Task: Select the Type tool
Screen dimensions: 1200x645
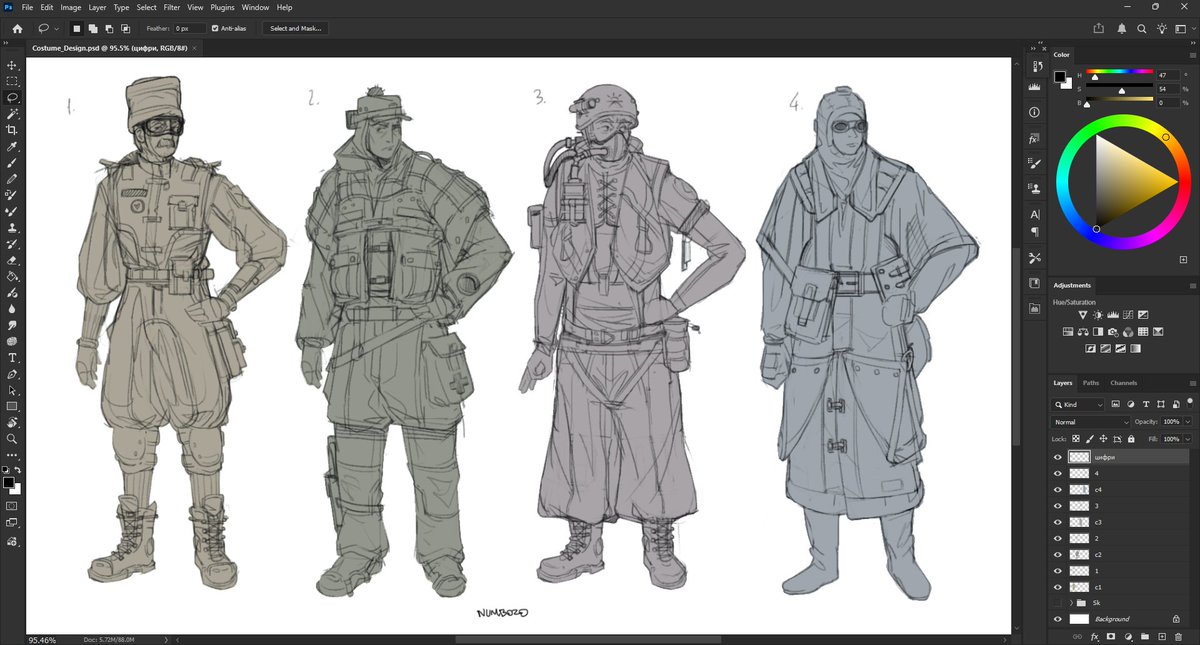Action: pos(12,357)
